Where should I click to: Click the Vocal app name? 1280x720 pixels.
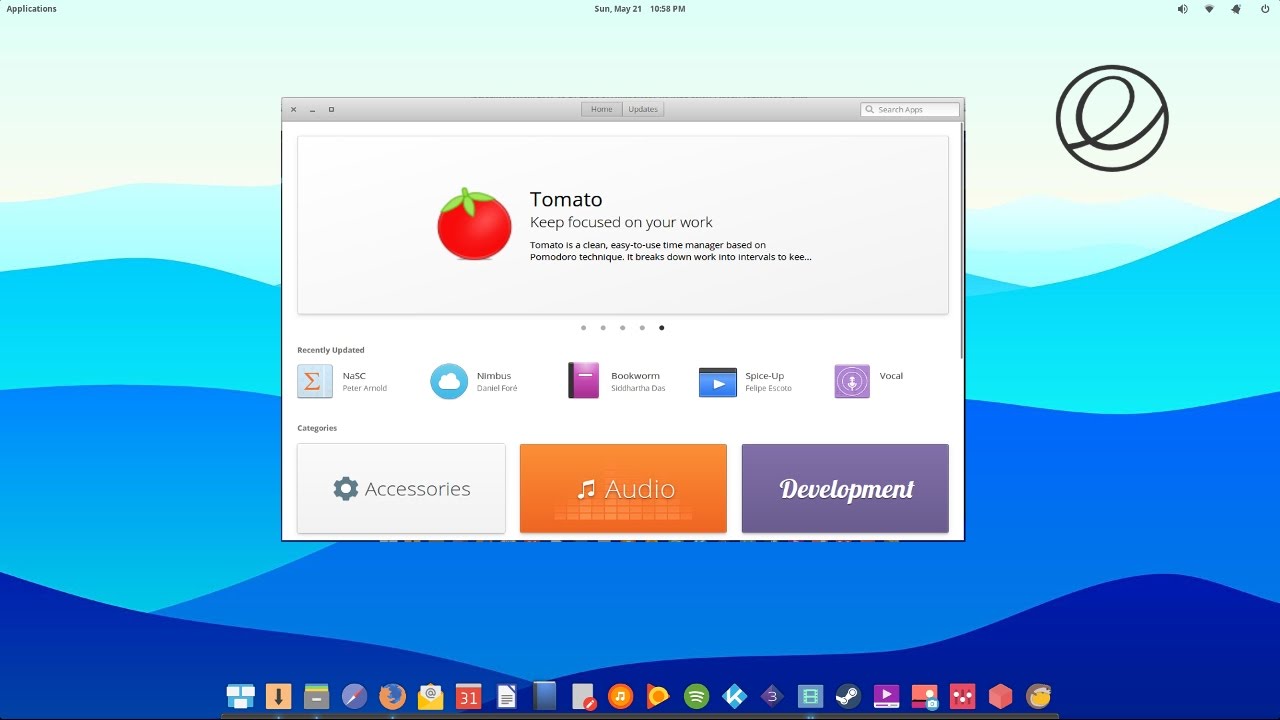[x=891, y=376]
